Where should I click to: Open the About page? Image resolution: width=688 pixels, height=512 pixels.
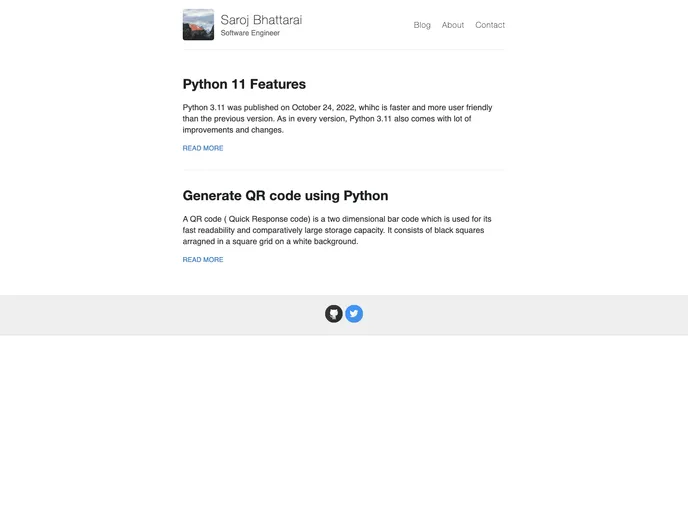(x=453, y=25)
